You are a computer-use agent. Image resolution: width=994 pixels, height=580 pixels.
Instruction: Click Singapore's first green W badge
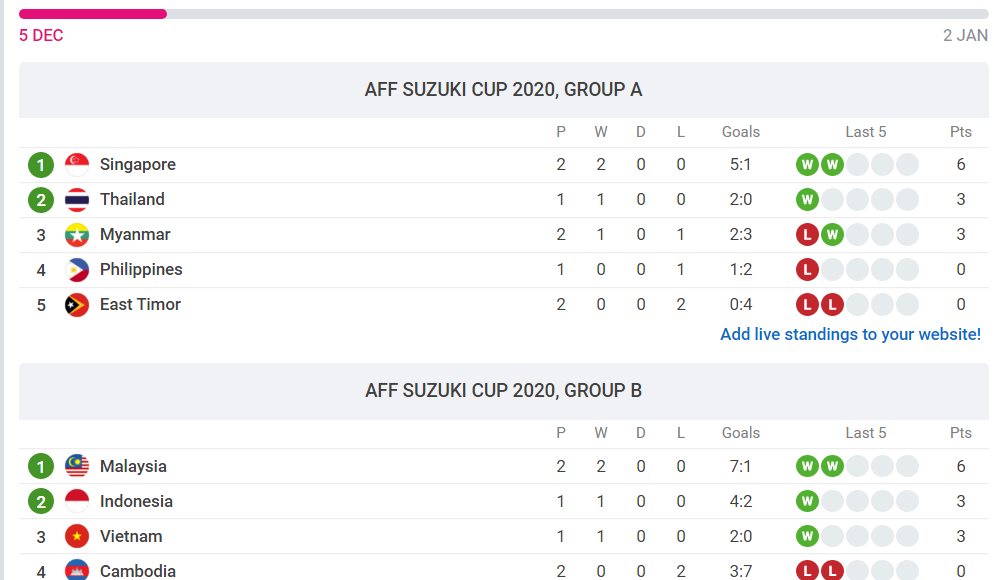tap(807, 165)
